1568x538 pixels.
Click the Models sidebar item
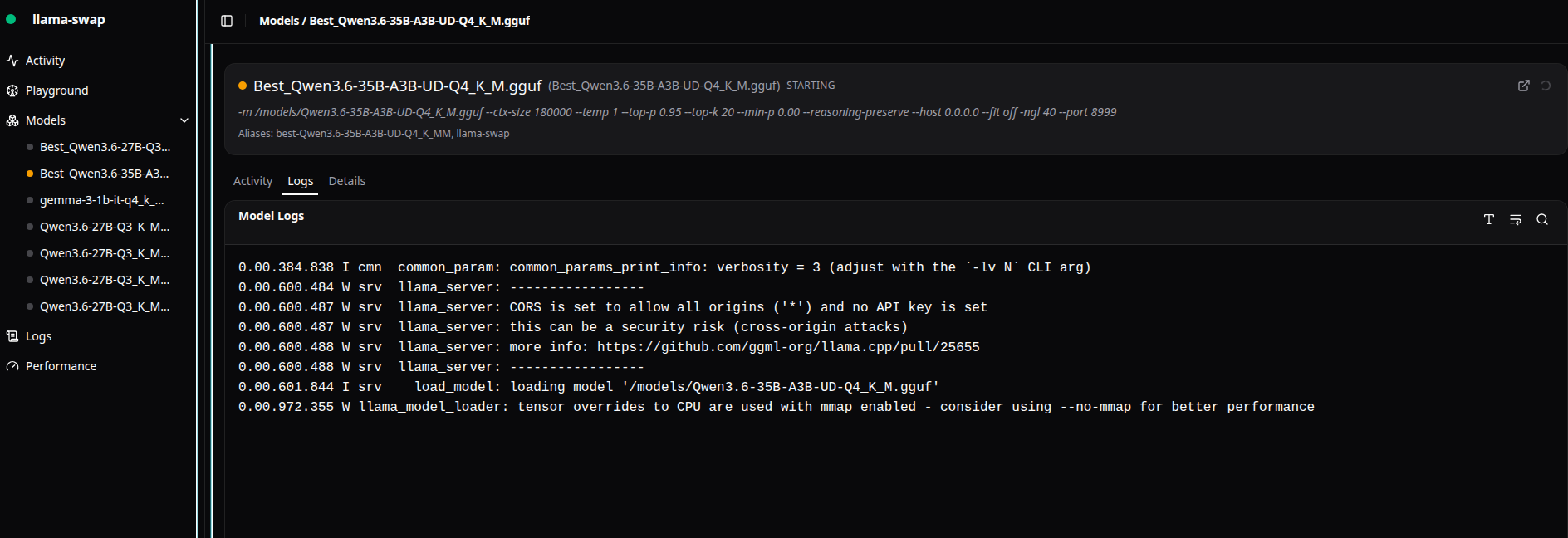pos(46,120)
